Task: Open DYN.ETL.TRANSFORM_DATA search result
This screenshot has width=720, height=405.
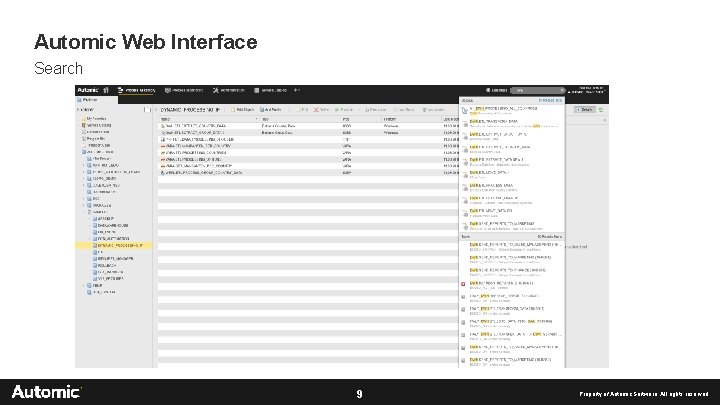Action: [512, 123]
